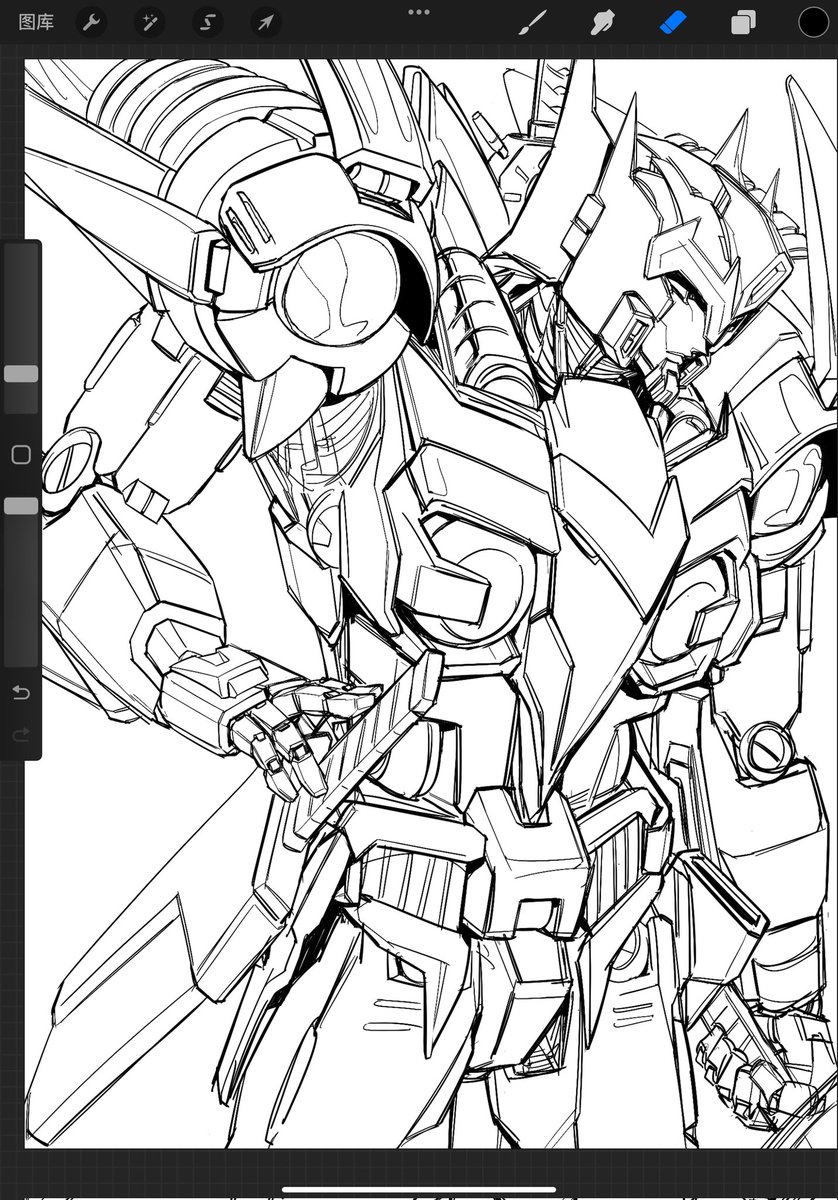Open the Gallery (图库) button
838x1200 pixels.
pyautogui.click(x=36, y=22)
